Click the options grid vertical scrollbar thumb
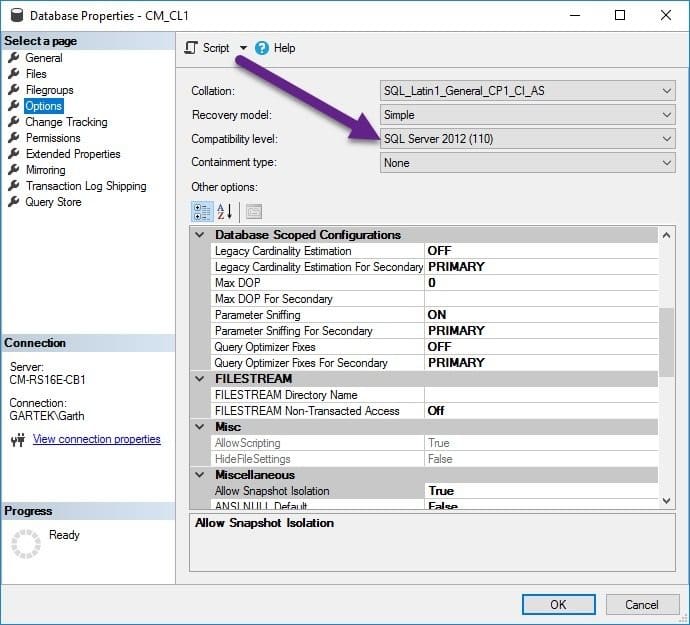690x625 pixels. [666, 342]
